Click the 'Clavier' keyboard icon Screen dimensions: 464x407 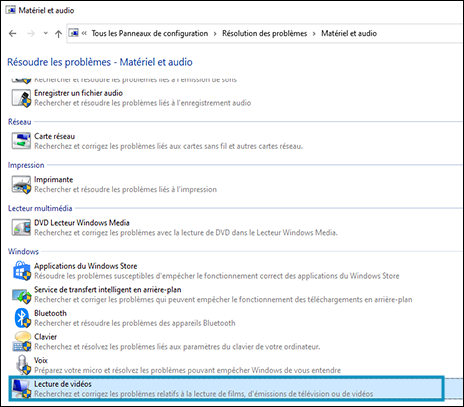22,342
